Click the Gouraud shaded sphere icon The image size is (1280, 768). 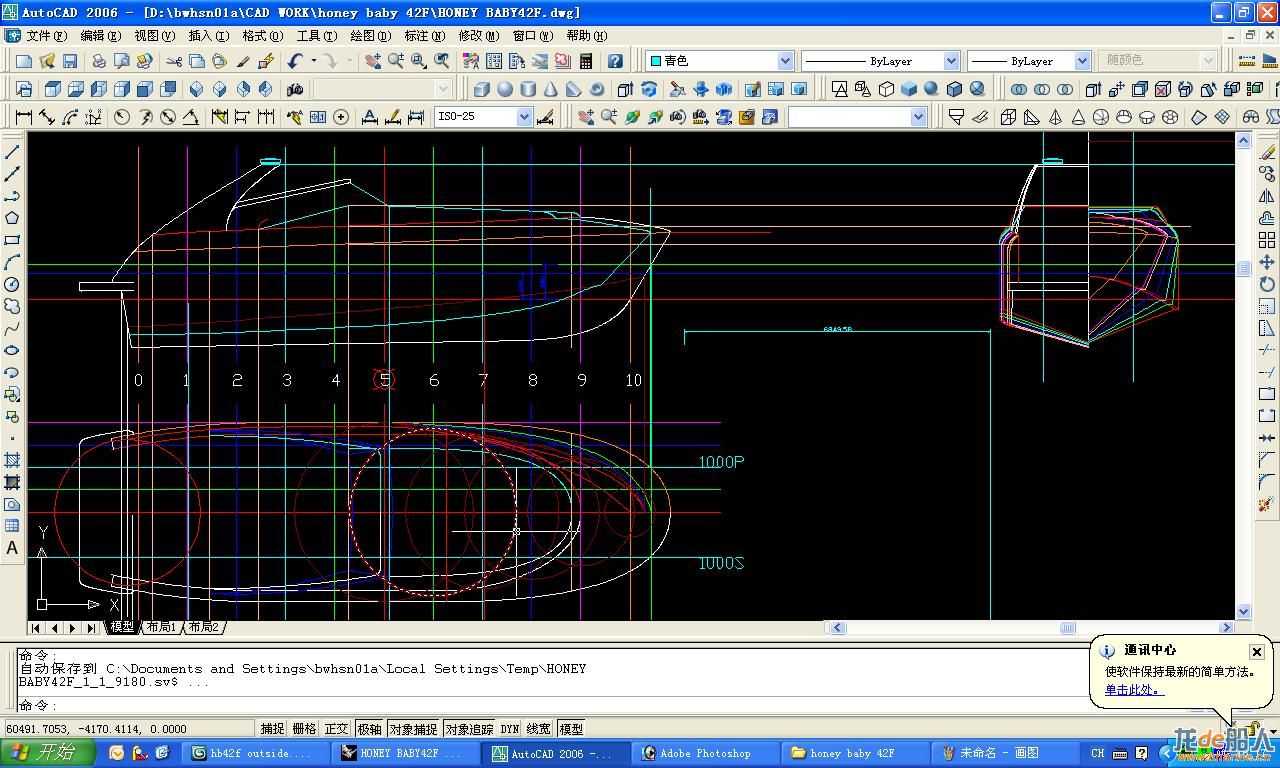[932, 89]
